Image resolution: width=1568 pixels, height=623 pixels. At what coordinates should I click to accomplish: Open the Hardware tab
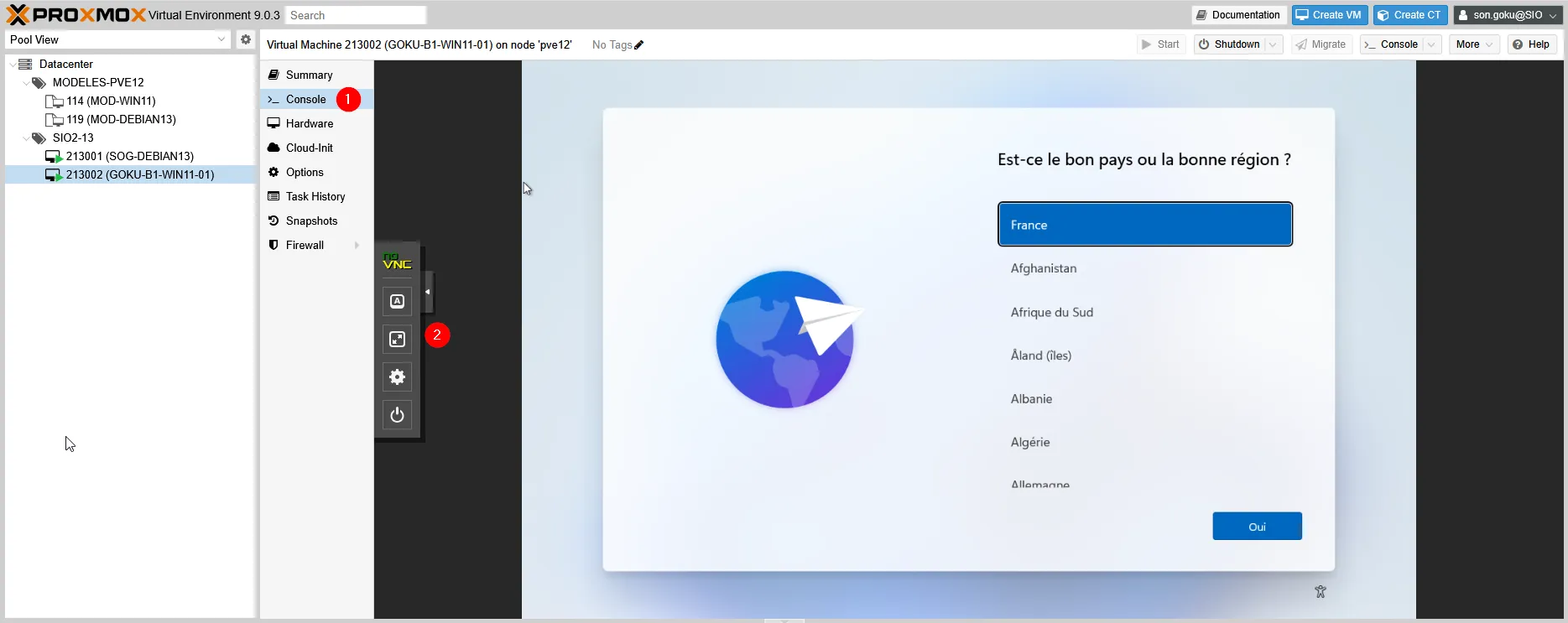[x=309, y=123]
